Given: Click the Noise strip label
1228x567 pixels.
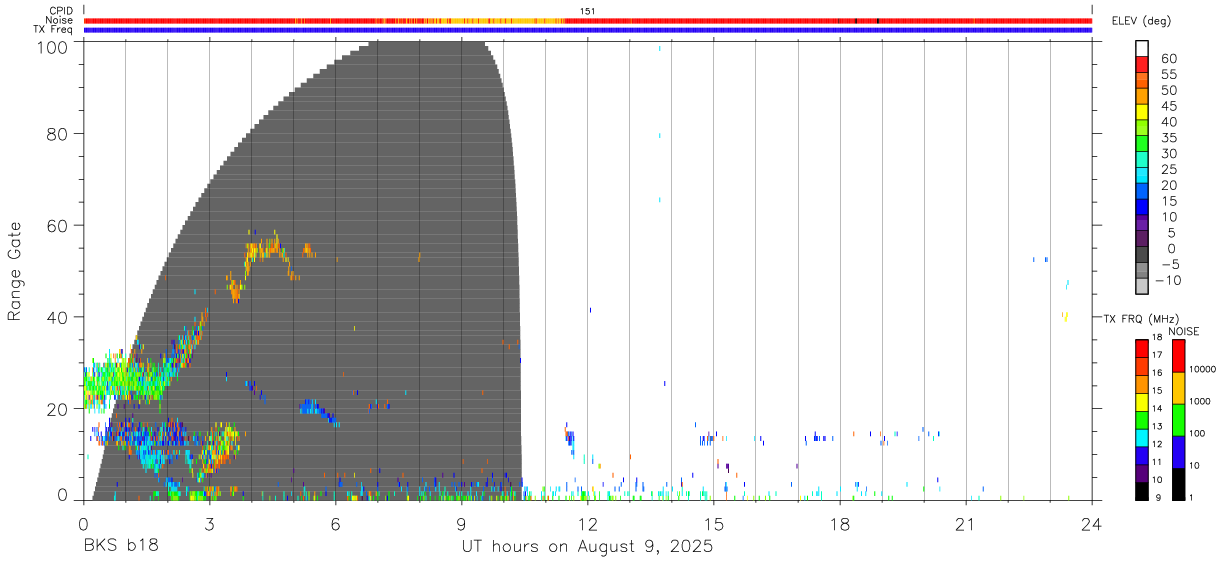Looking at the screenshot, I should tap(60, 20).
